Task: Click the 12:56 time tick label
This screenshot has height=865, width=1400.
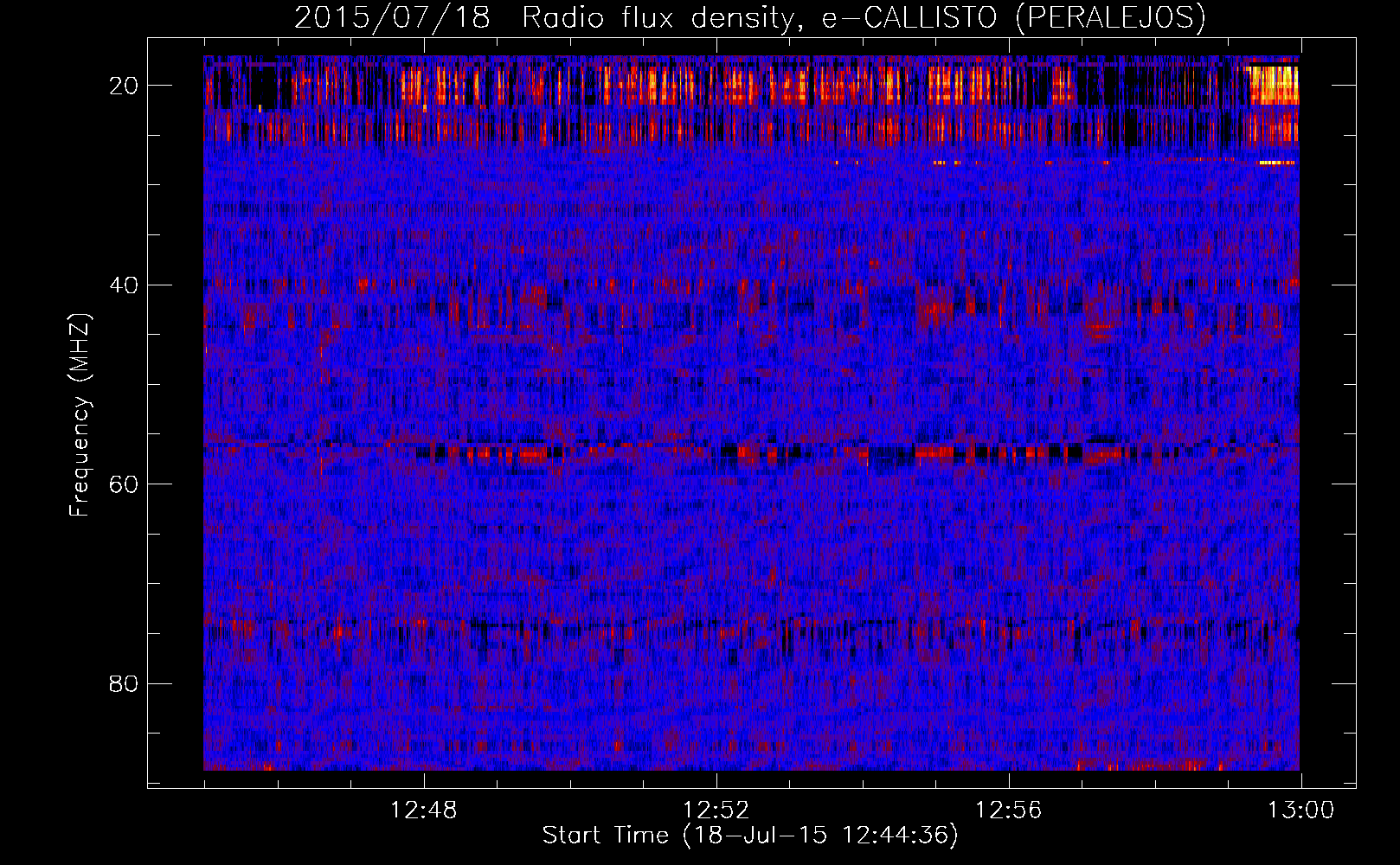Action: (1008, 811)
